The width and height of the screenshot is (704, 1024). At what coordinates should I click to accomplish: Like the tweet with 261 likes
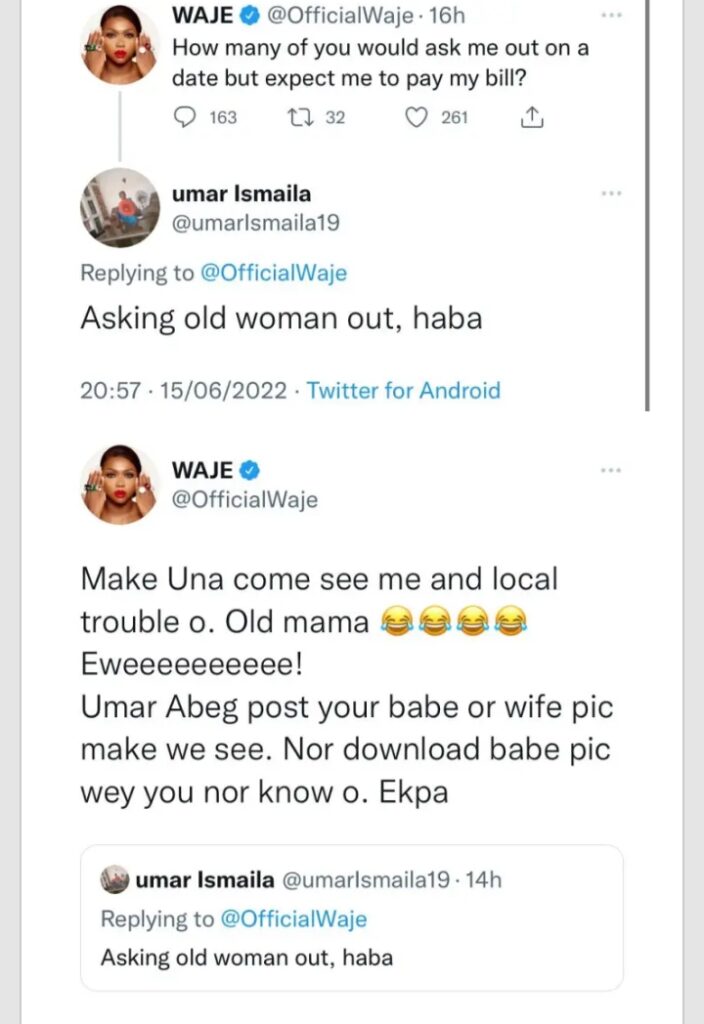pyautogui.click(x=418, y=117)
